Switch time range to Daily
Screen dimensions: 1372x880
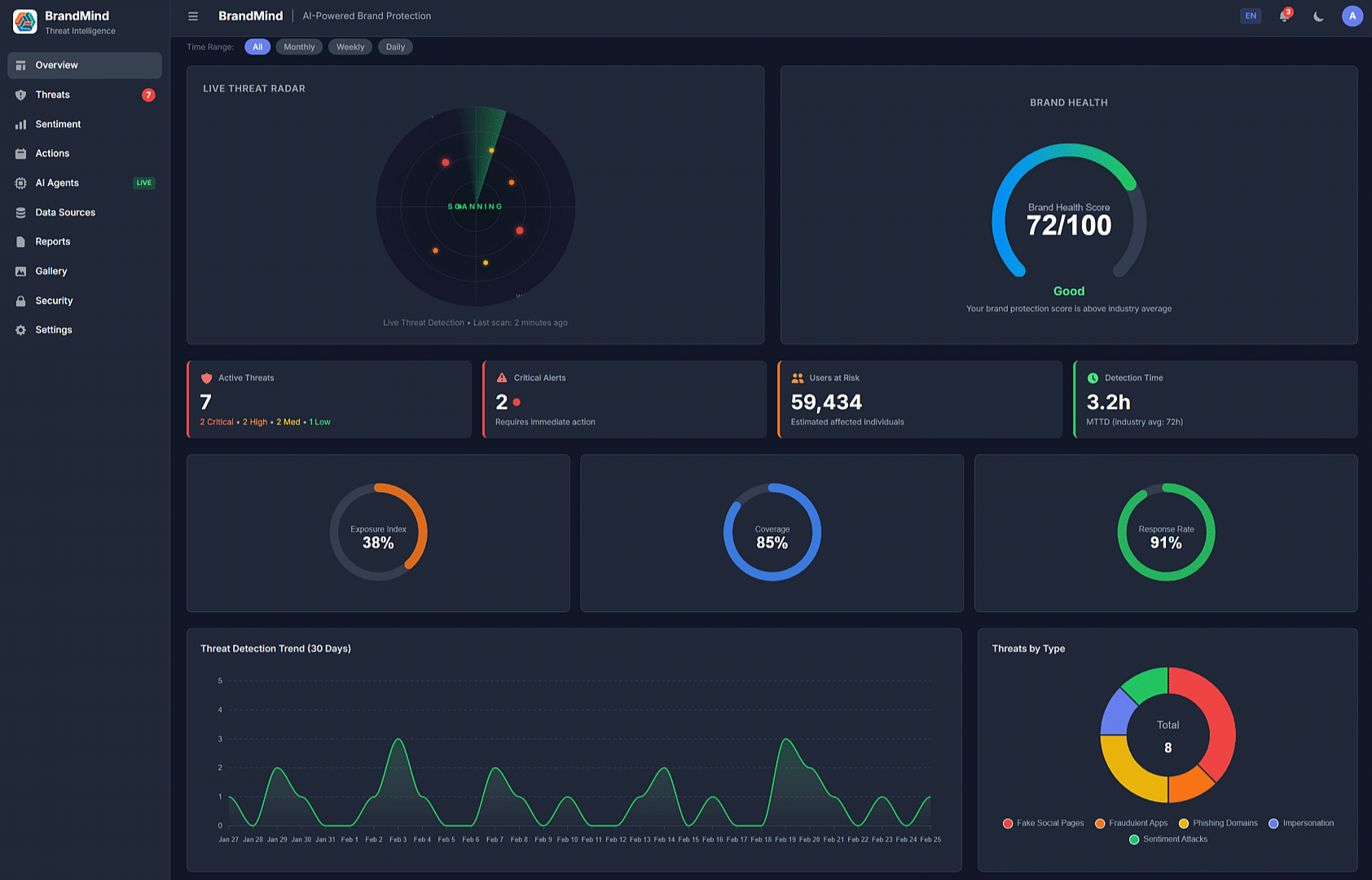coord(395,46)
